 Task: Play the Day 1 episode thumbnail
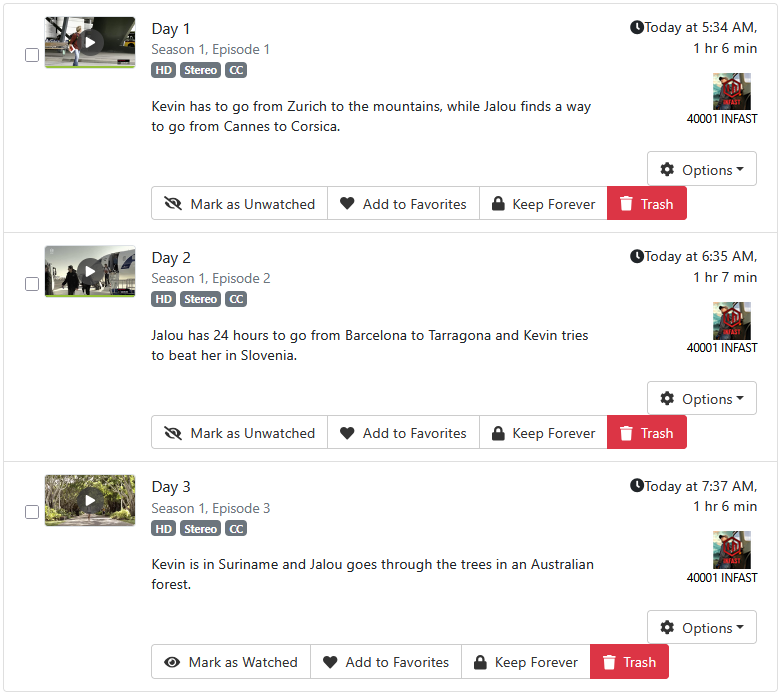pos(90,42)
